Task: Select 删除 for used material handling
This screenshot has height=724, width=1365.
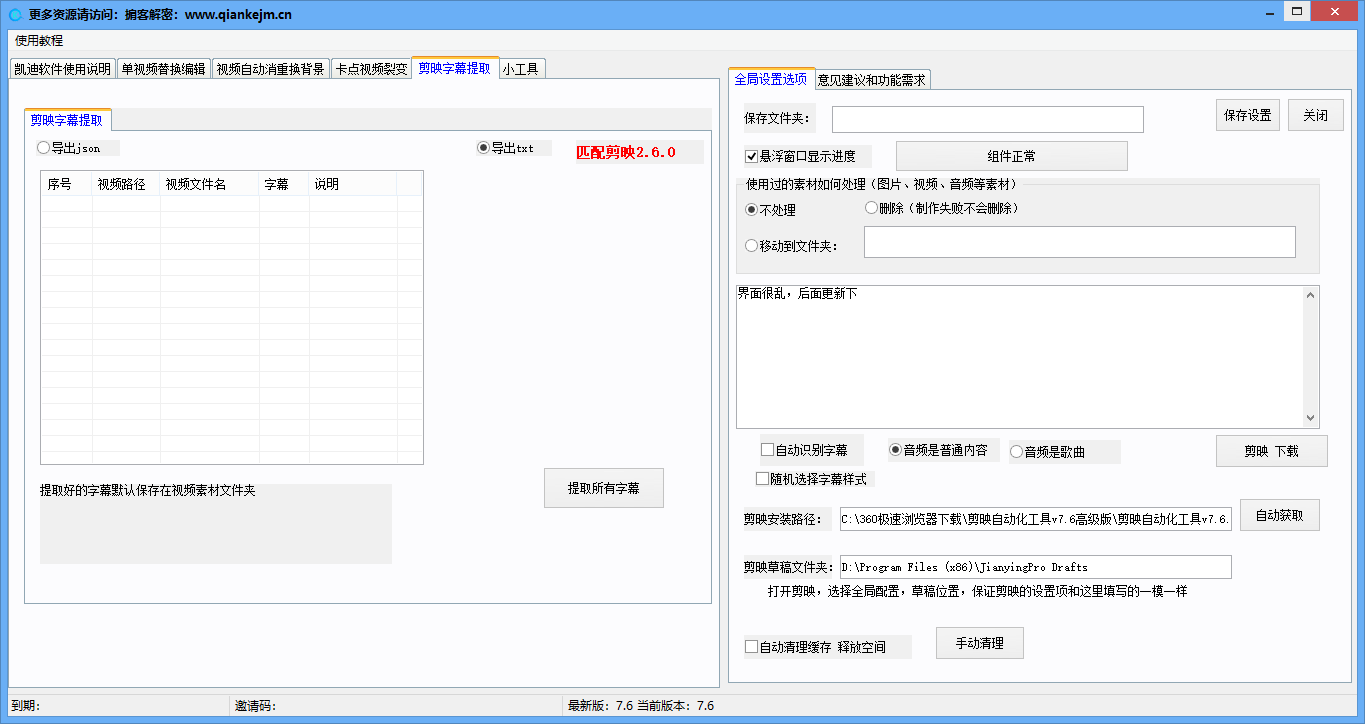Action: point(869,206)
